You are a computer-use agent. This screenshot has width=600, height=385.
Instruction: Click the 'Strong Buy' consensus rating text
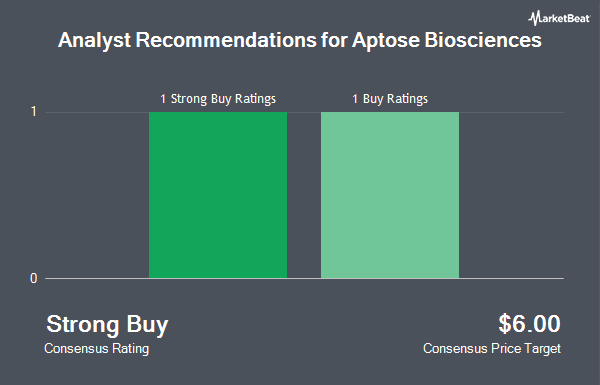pos(107,325)
